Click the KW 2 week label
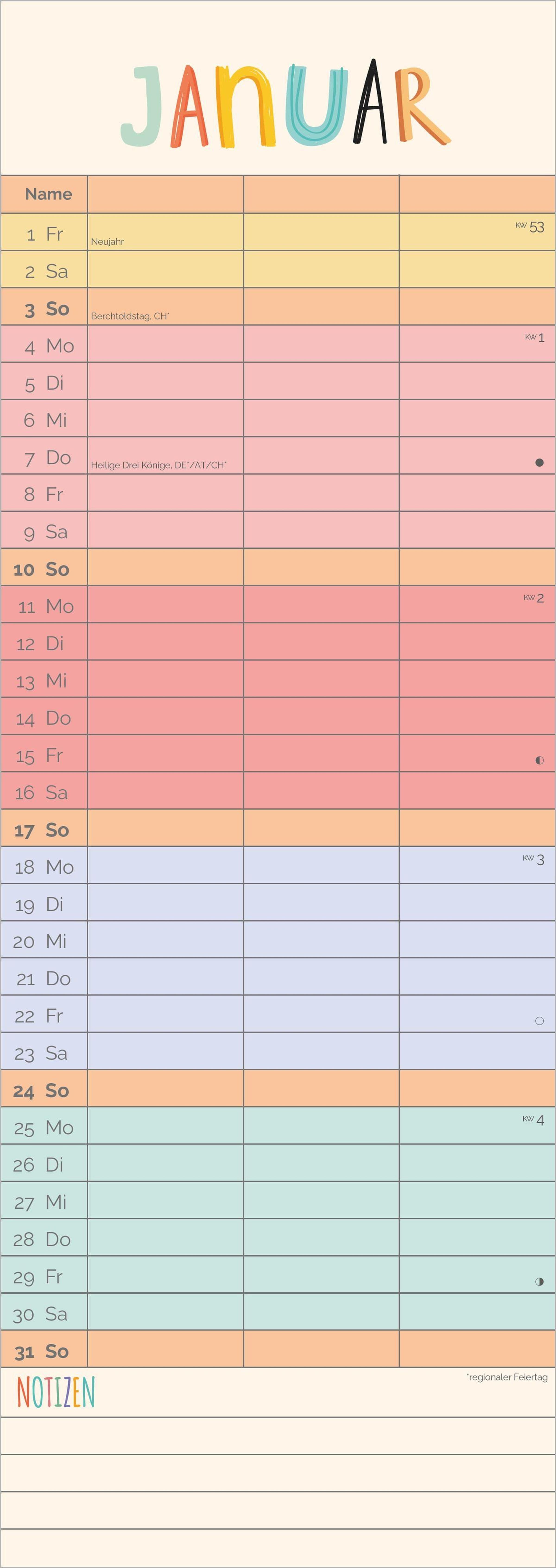556x1568 pixels. point(534,598)
